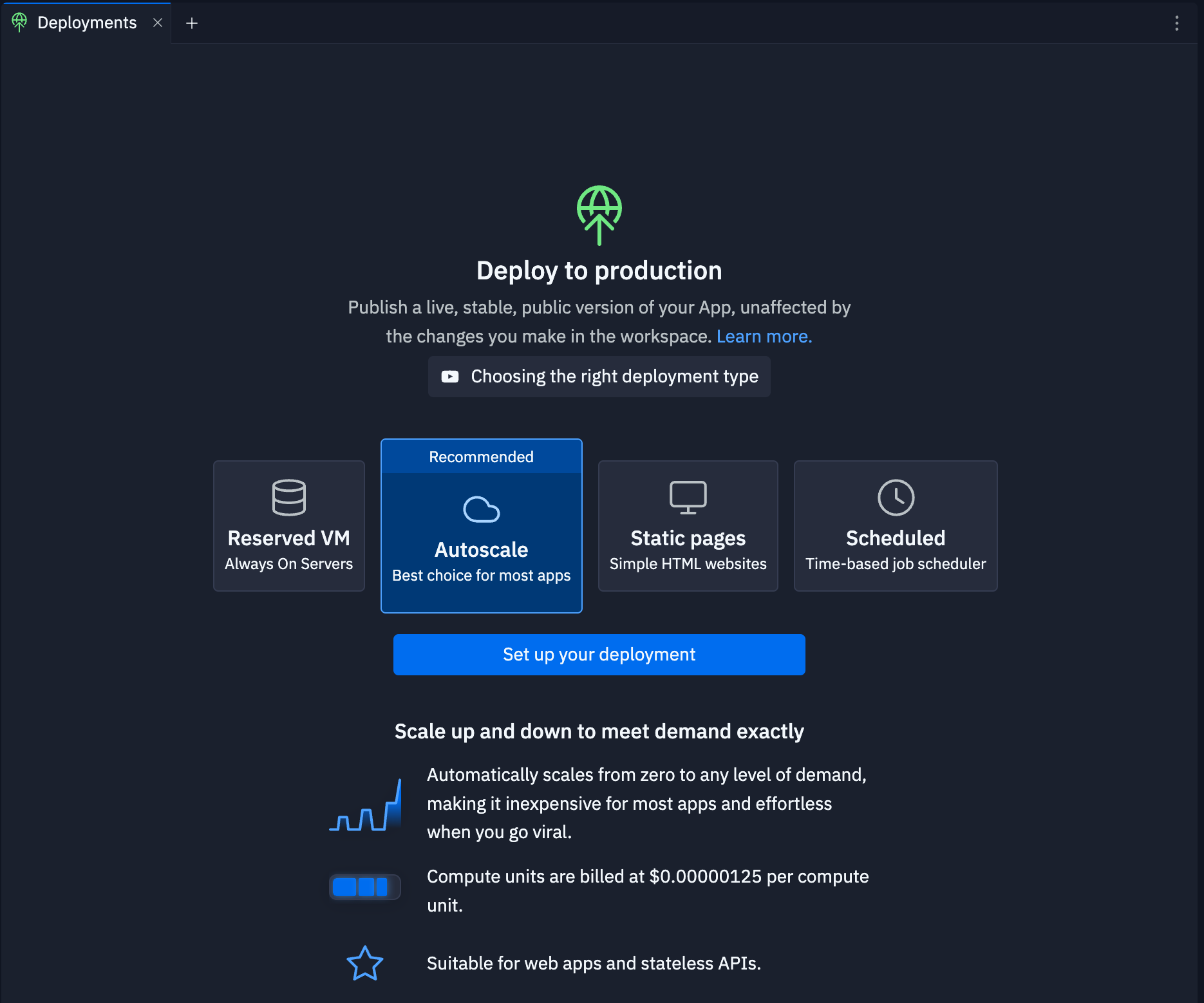Click the Scheduled clock icon
The width and height of the screenshot is (1204, 1003).
click(895, 498)
